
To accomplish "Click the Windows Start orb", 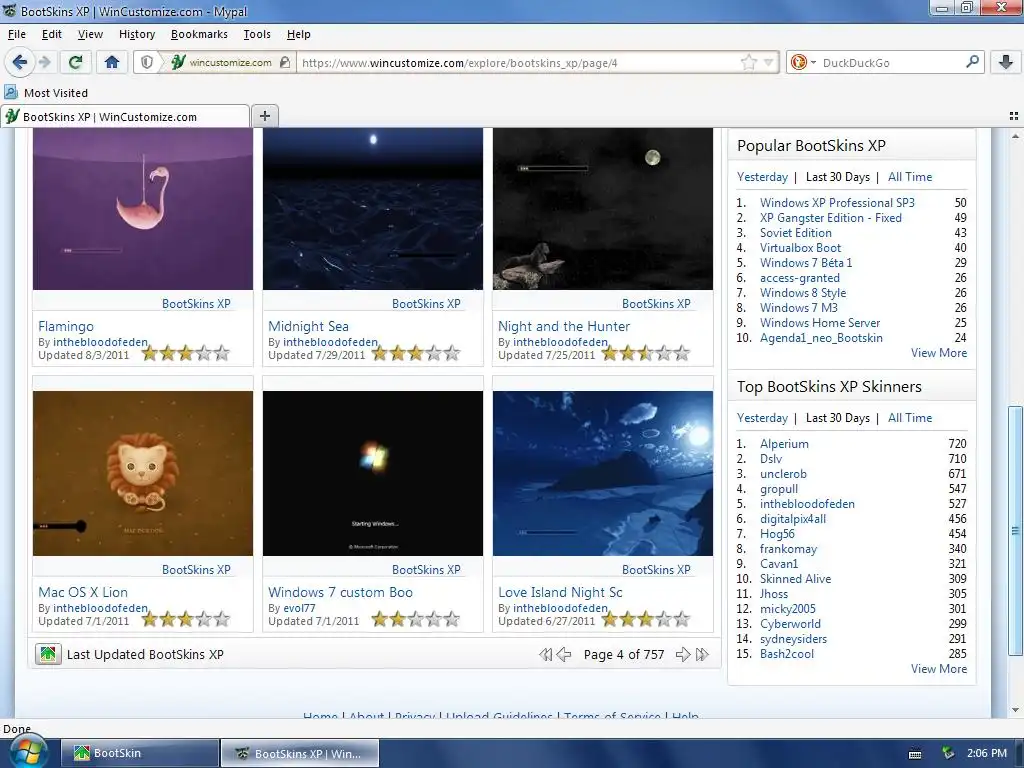I will [x=28, y=752].
